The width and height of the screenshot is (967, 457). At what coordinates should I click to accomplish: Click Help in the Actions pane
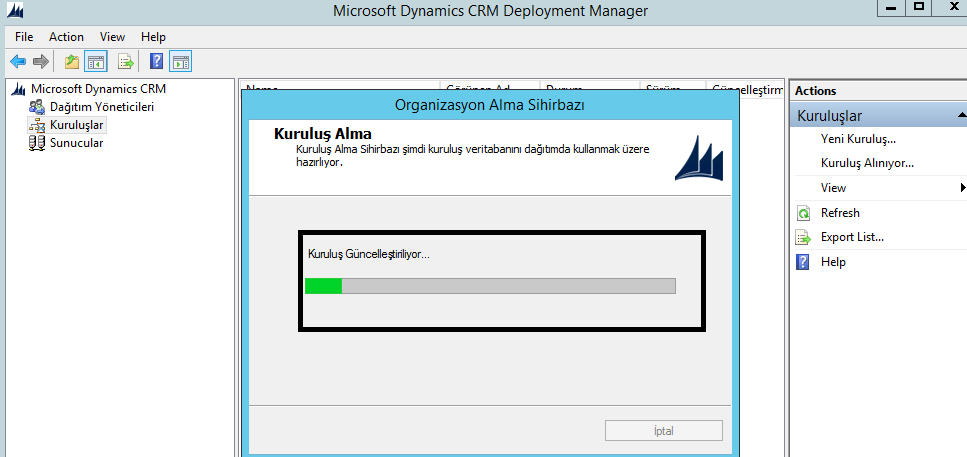pyautogui.click(x=833, y=262)
